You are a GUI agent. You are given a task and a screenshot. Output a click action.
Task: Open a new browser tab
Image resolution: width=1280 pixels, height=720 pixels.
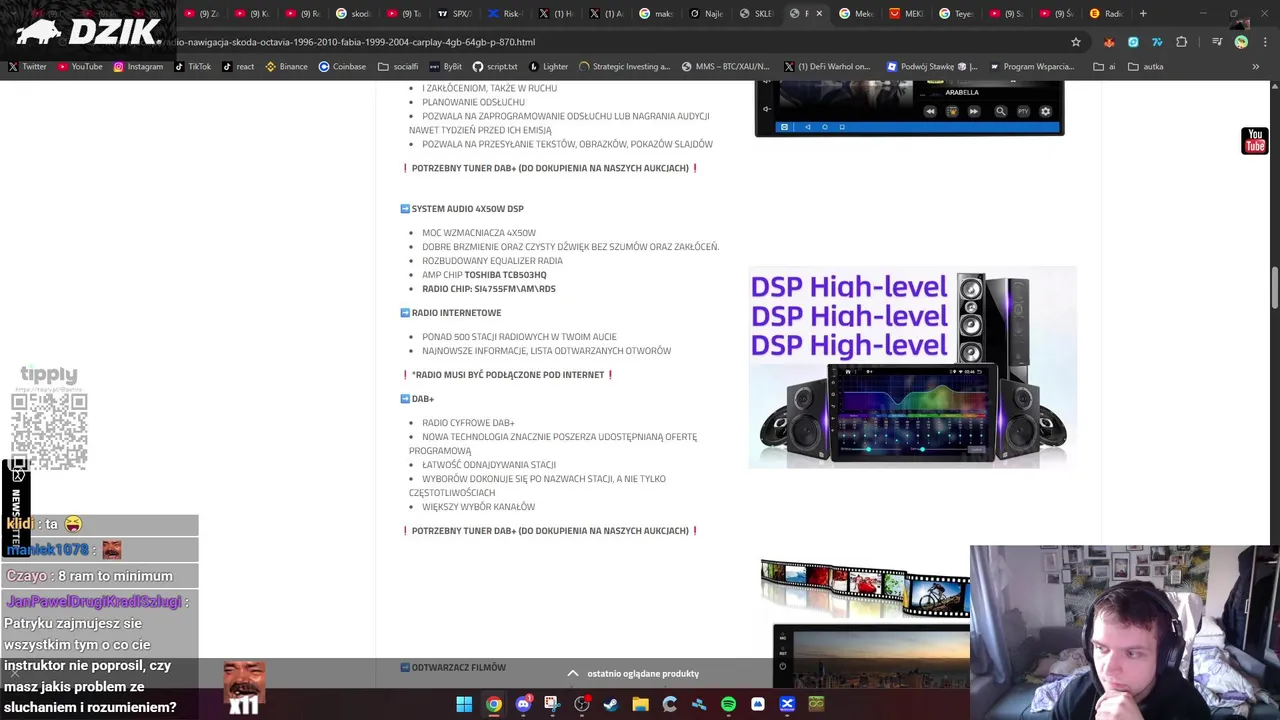coord(1143,14)
